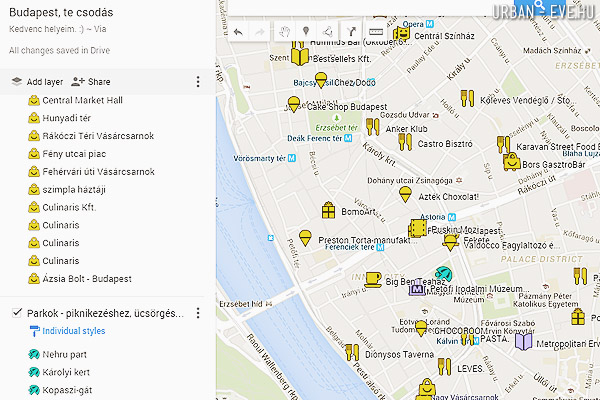
Task: Open Parkok layer three-dot options menu
Action: point(198,313)
